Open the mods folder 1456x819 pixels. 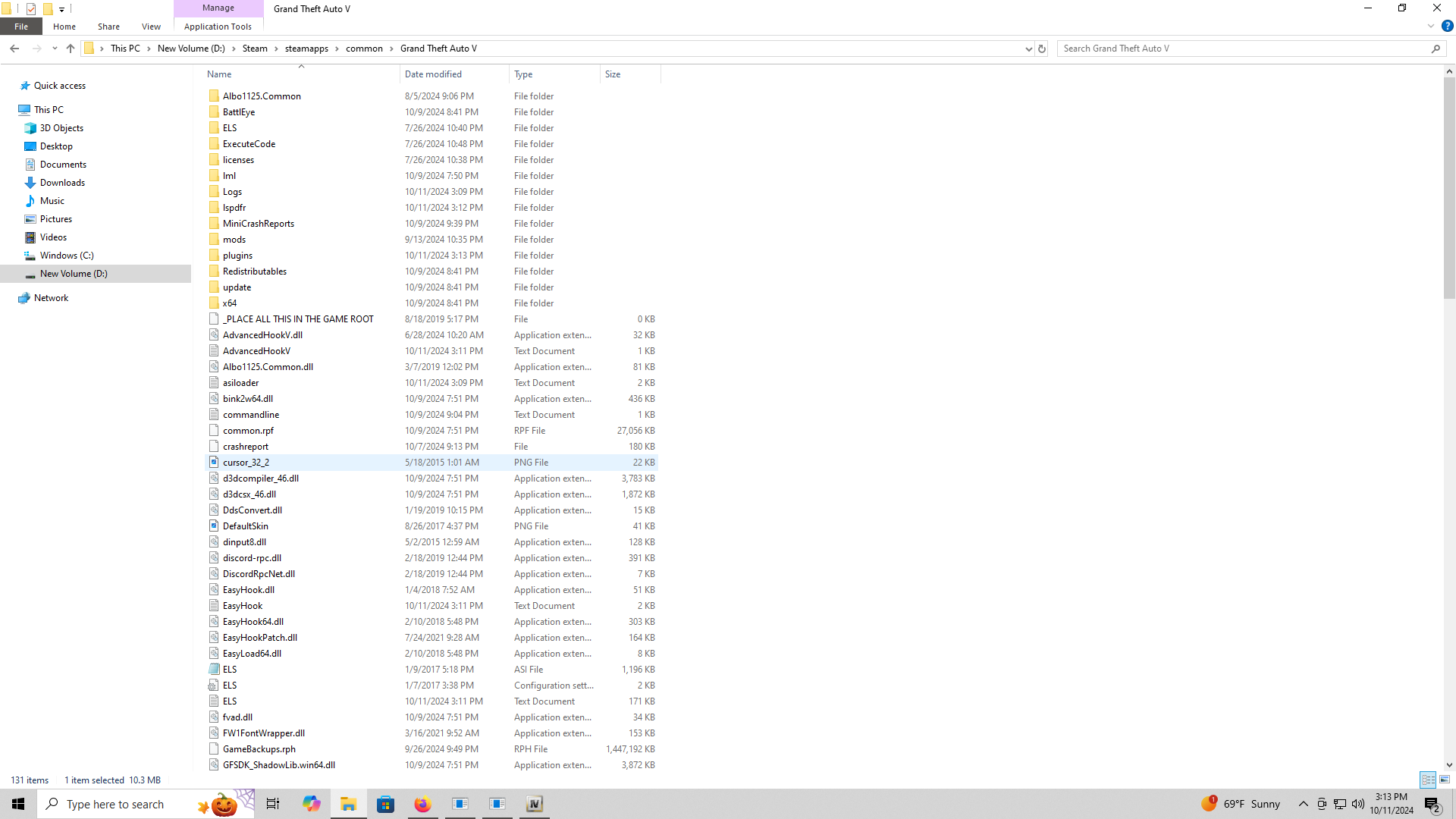point(234,240)
